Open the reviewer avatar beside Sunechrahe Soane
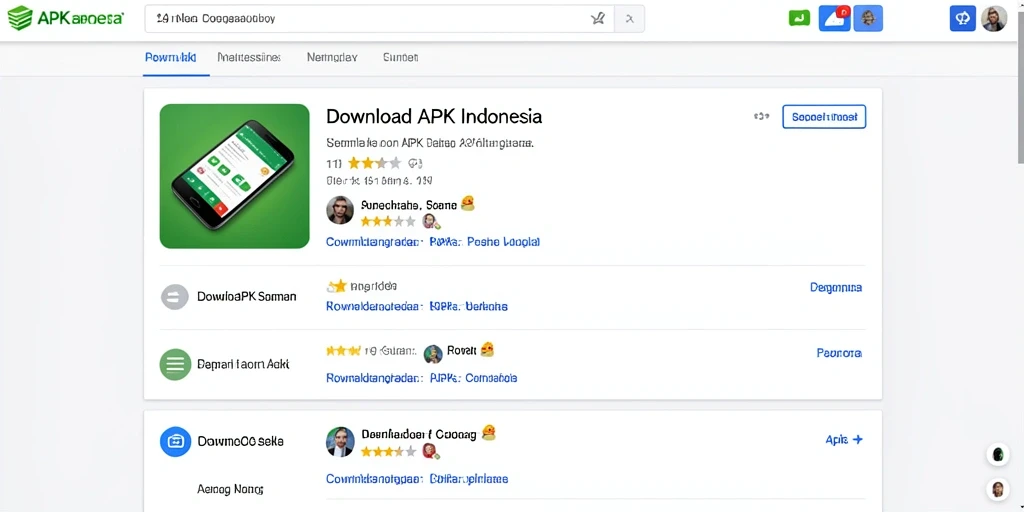 [340, 210]
